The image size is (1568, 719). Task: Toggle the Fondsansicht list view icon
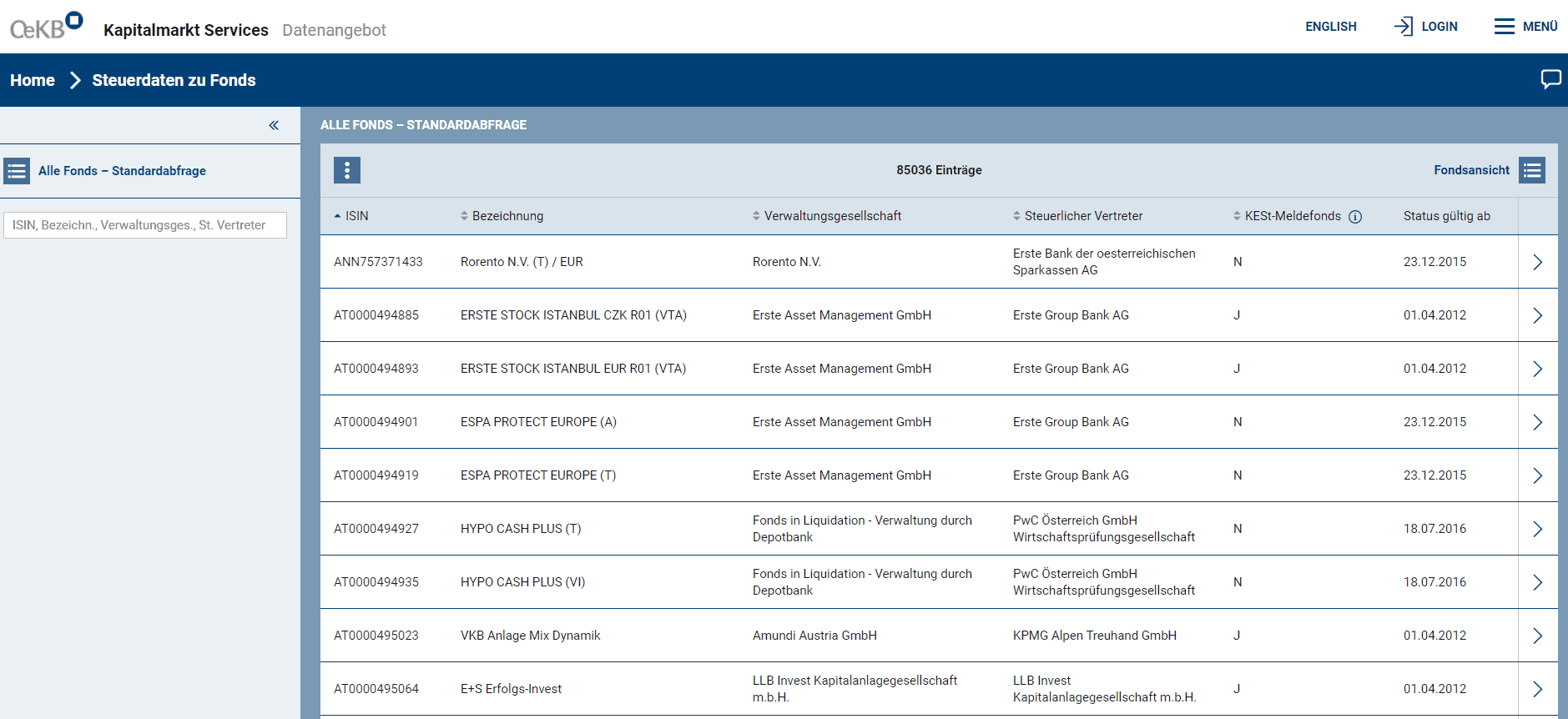tap(1532, 170)
